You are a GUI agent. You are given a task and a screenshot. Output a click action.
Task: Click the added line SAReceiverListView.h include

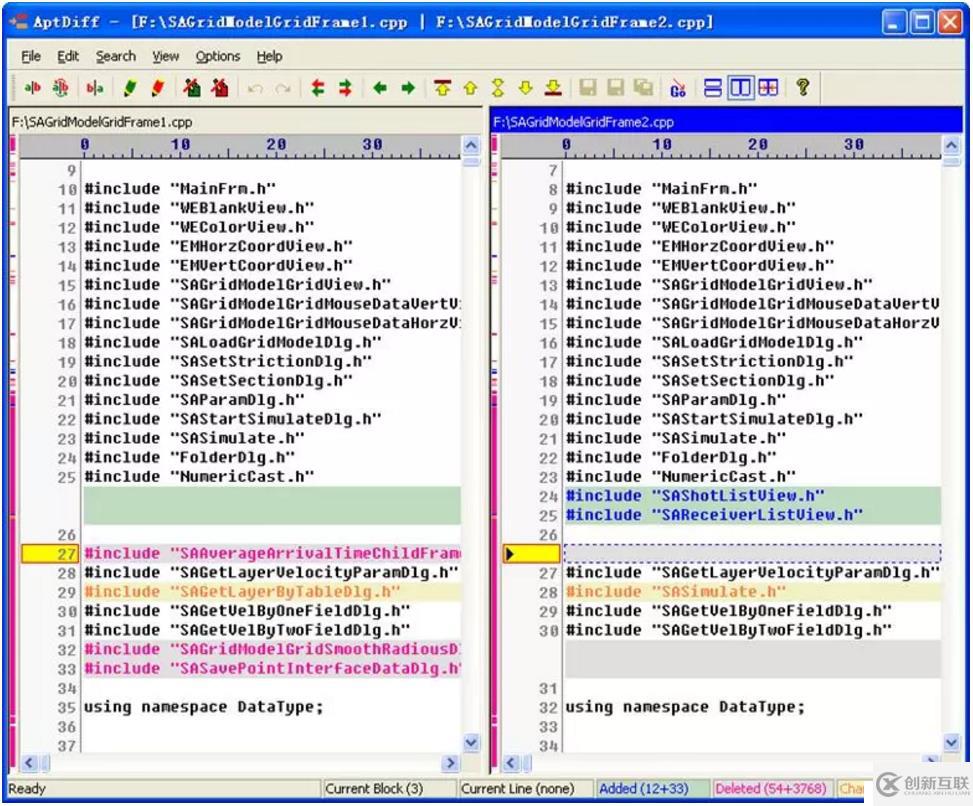(753, 515)
